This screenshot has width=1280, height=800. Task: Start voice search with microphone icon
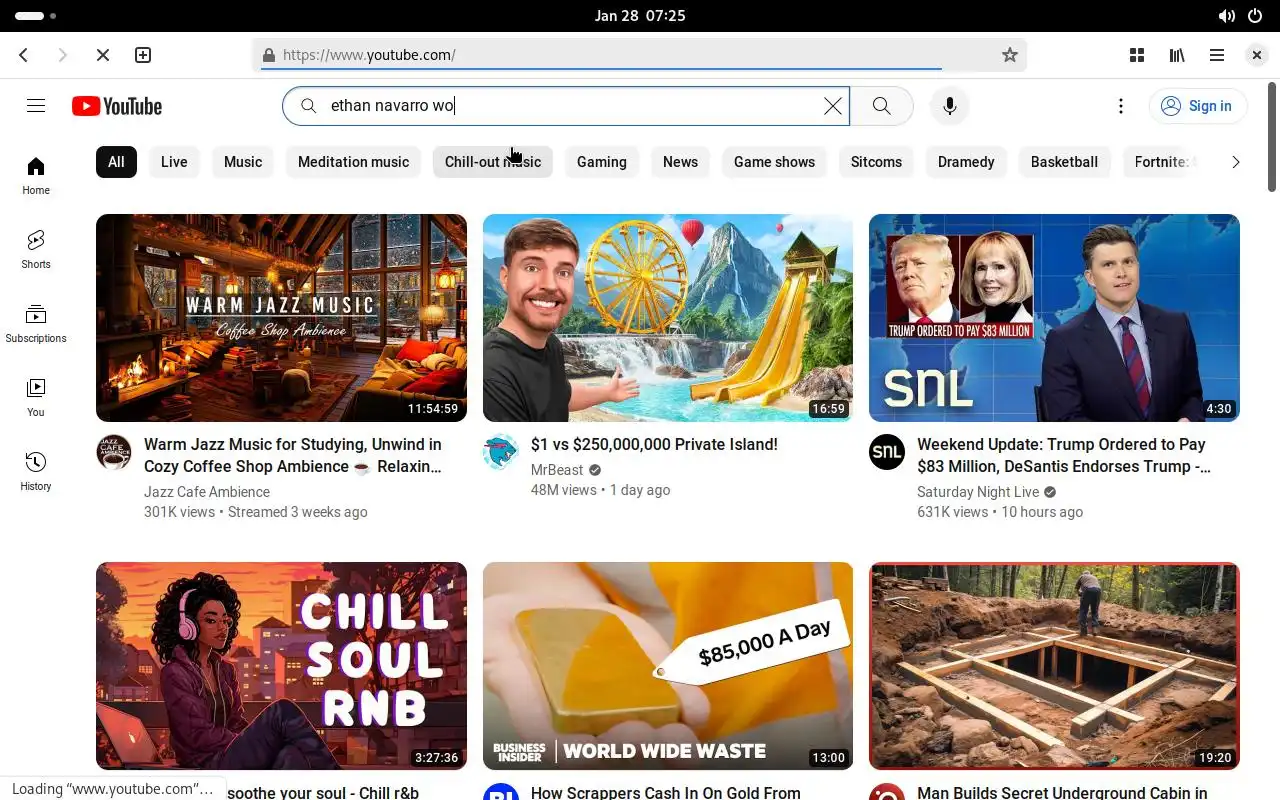point(950,106)
